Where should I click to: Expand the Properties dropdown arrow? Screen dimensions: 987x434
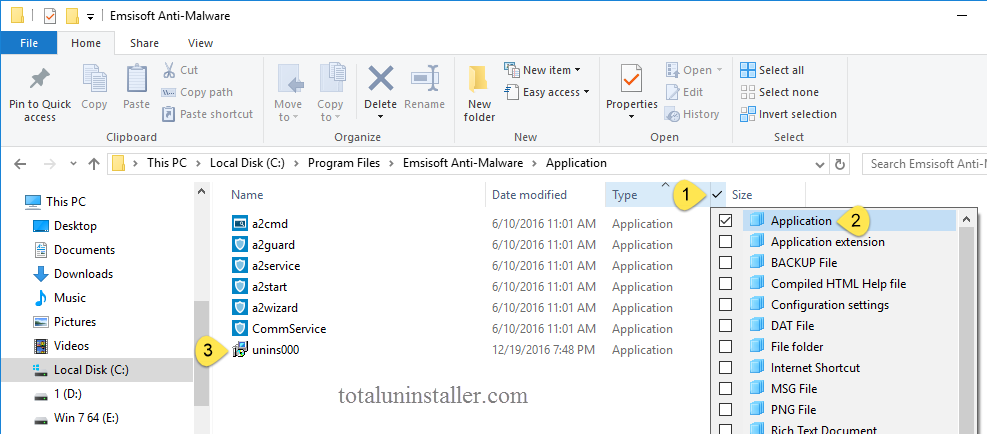(x=631, y=117)
